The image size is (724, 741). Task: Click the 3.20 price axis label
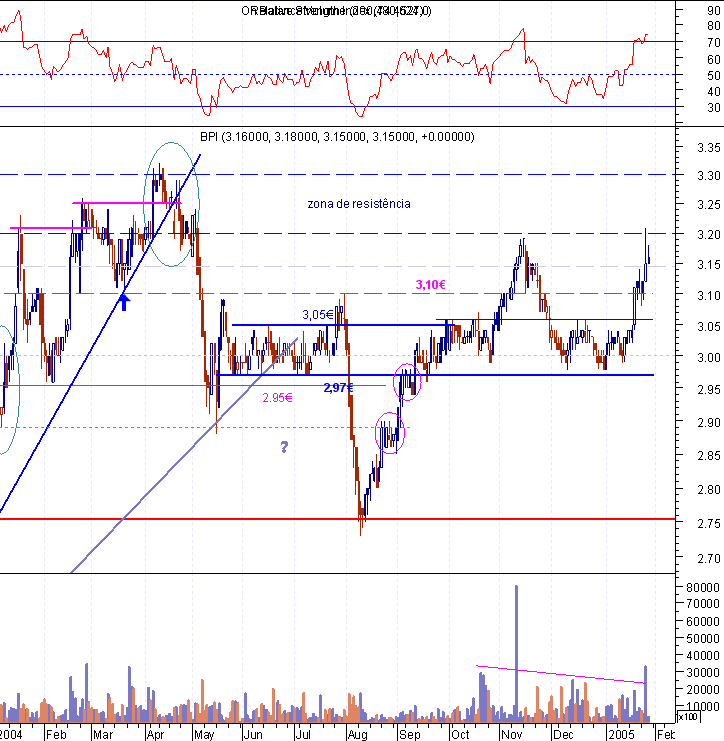pyautogui.click(x=708, y=234)
